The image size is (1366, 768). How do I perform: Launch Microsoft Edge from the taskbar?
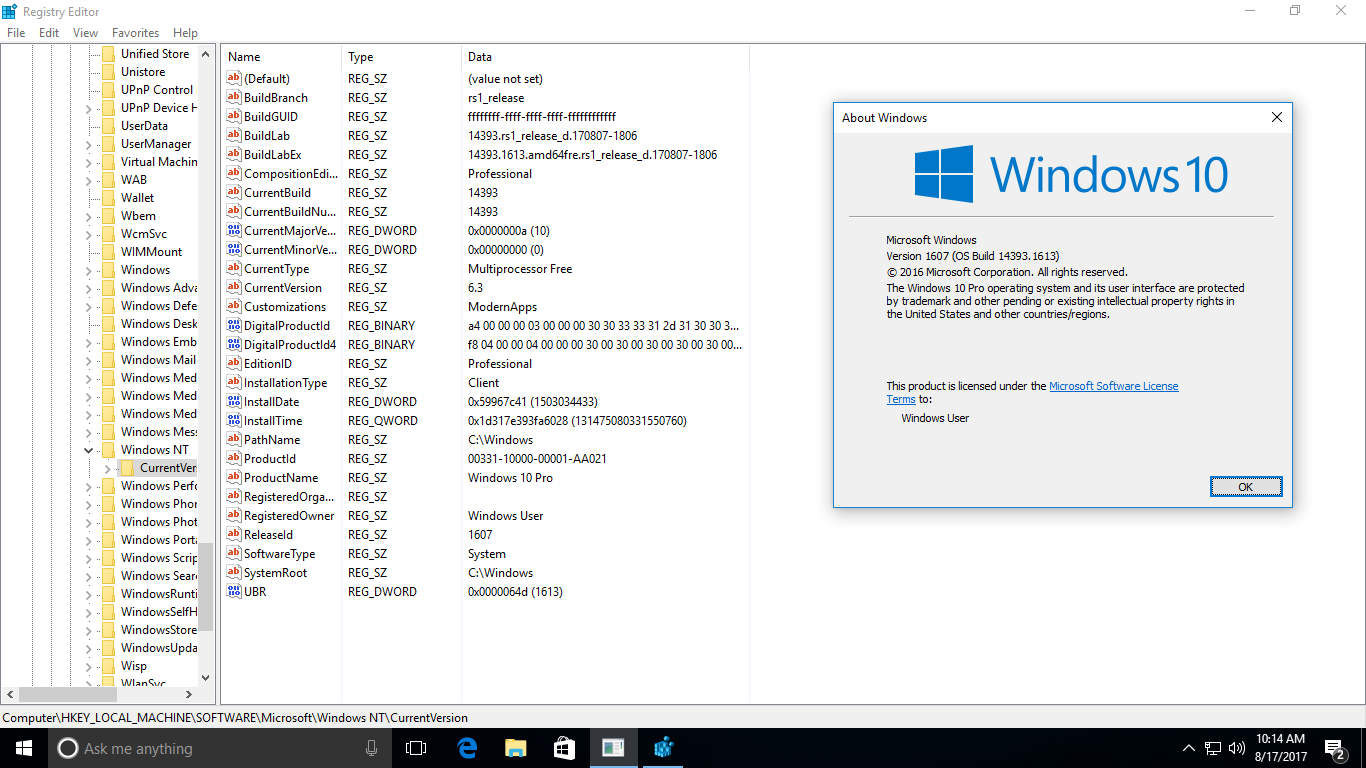pyautogui.click(x=467, y=748)
